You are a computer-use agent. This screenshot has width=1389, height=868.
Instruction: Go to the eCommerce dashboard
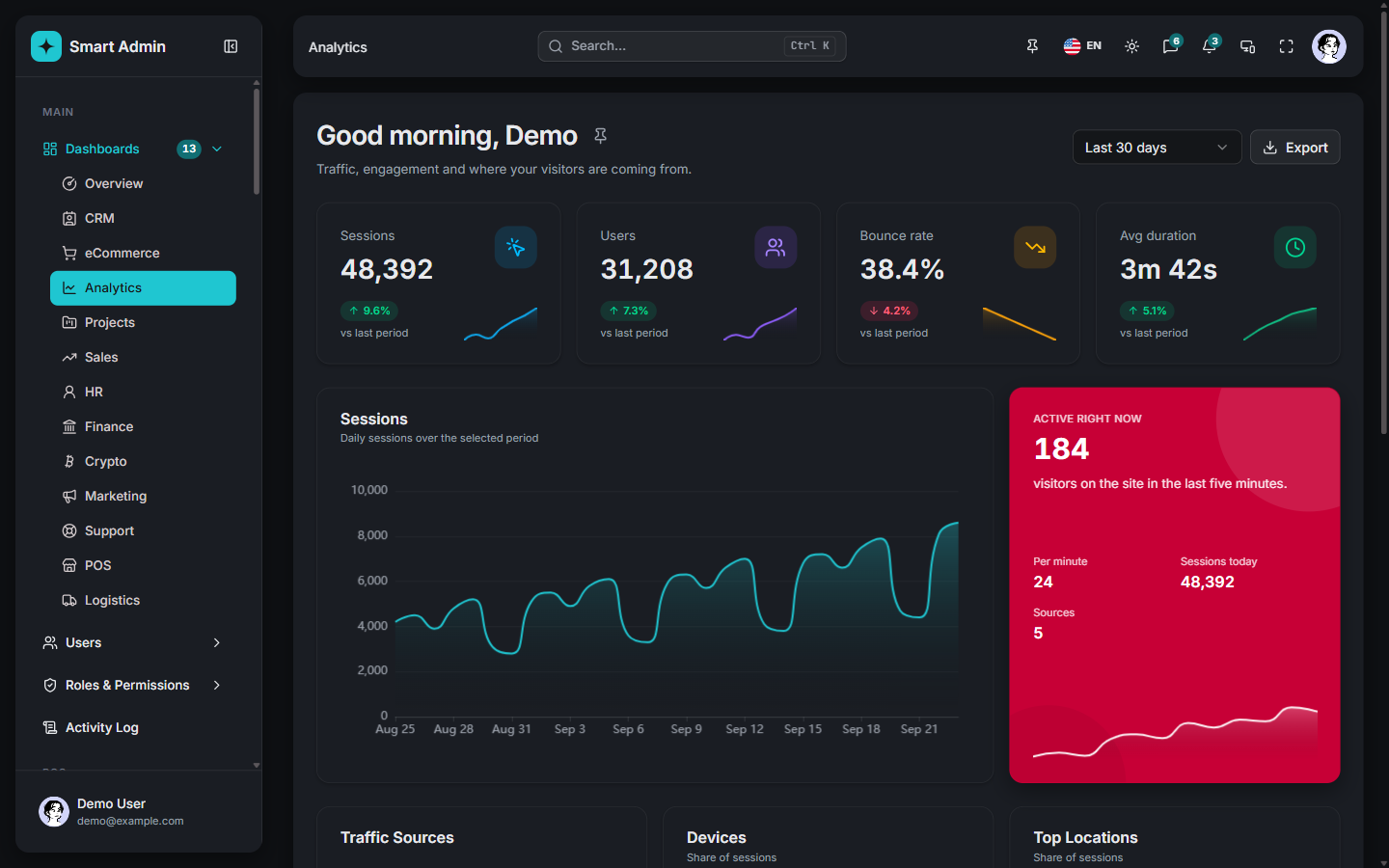pyautogui.click(x=143, y=253)
